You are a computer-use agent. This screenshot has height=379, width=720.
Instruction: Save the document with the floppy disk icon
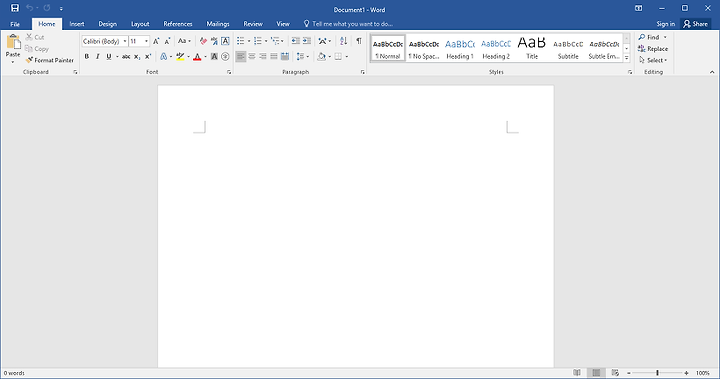[15, 8]
